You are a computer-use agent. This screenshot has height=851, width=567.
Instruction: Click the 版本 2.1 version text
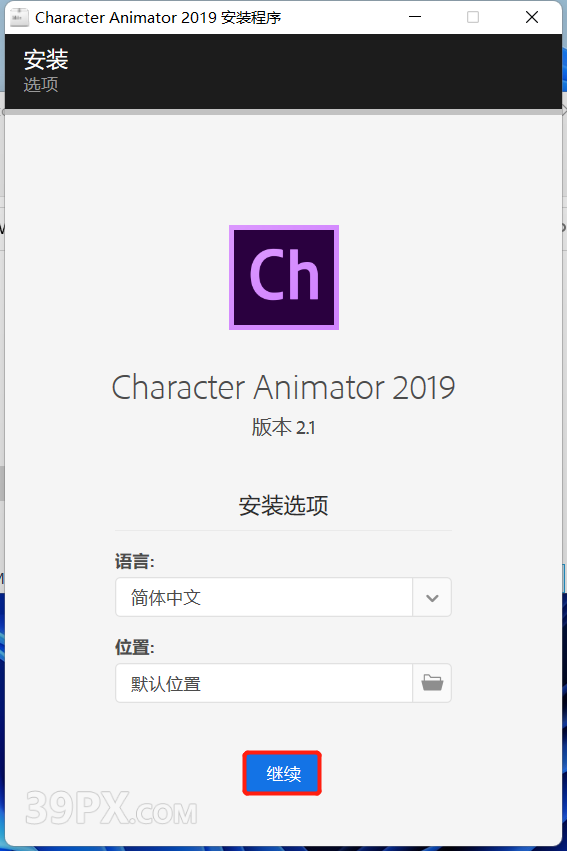click(x=283, y=428)
